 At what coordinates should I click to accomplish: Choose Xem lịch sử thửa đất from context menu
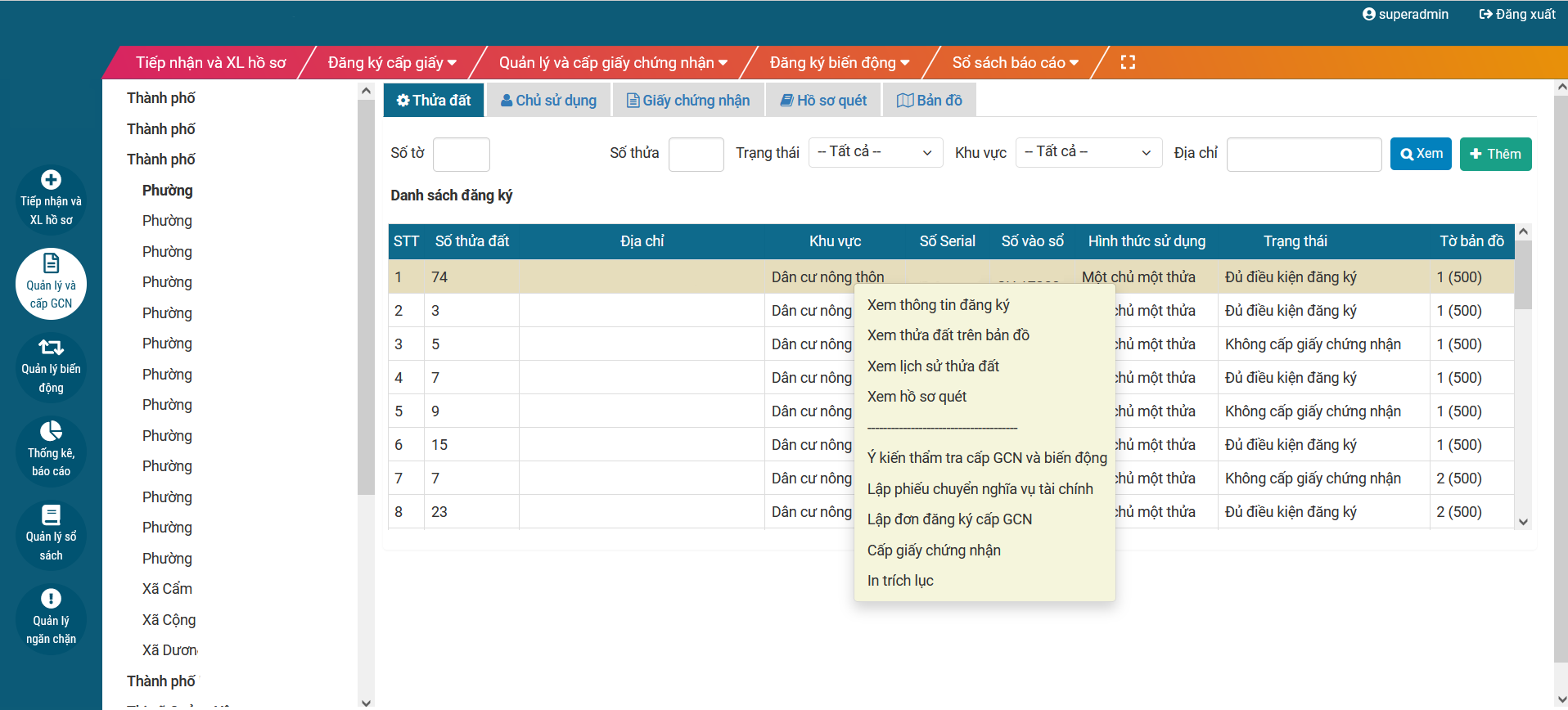933,366
